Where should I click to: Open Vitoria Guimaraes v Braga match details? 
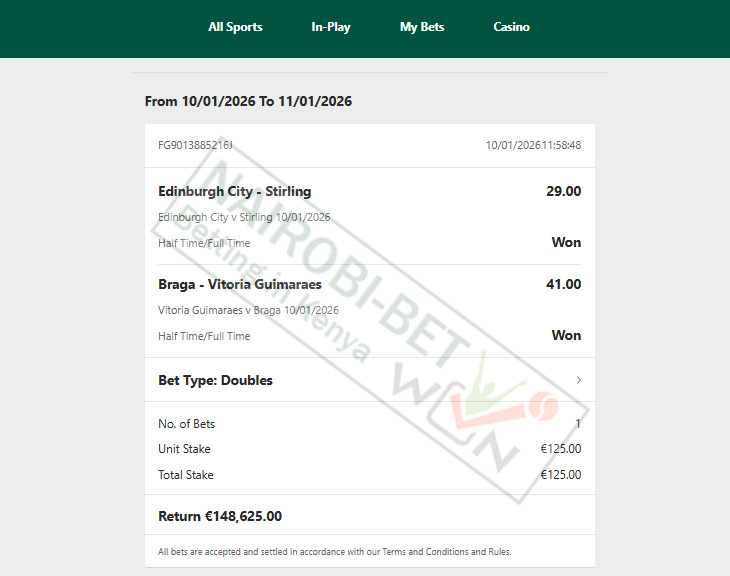click(248, 310)
